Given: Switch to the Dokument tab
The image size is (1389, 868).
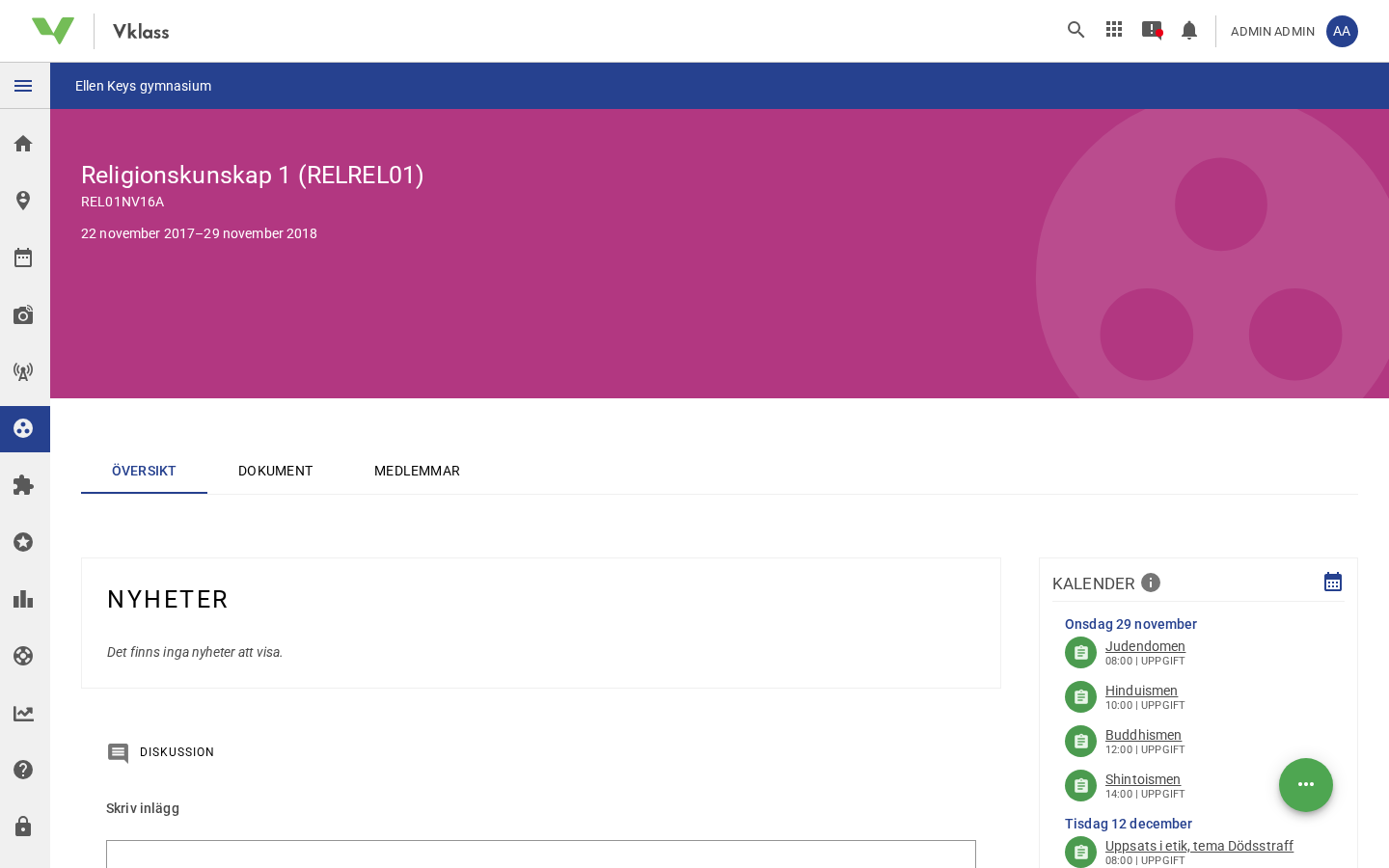Looking at the screenshot, I should (275, 471).
